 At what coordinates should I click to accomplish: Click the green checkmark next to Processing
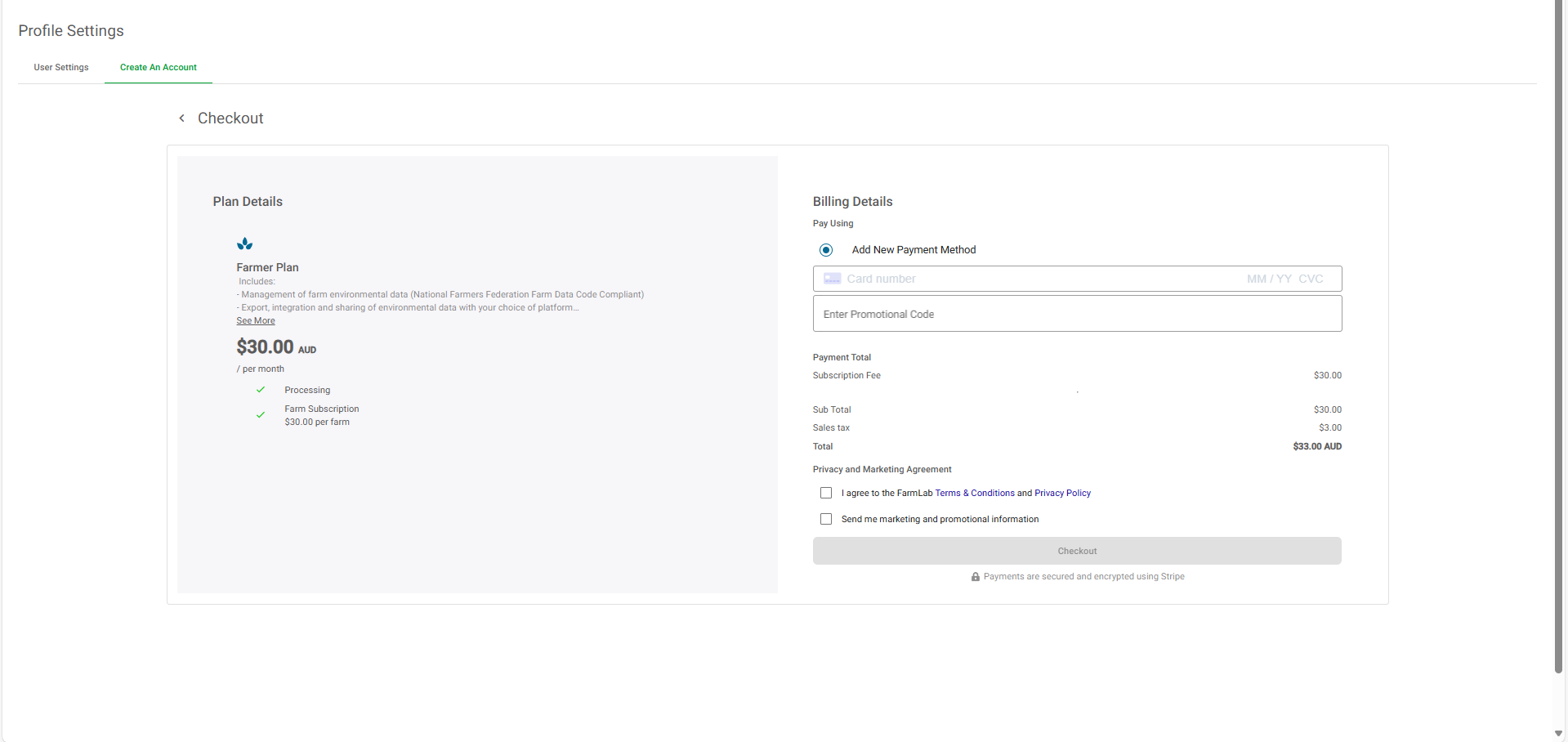click(261, 390)
